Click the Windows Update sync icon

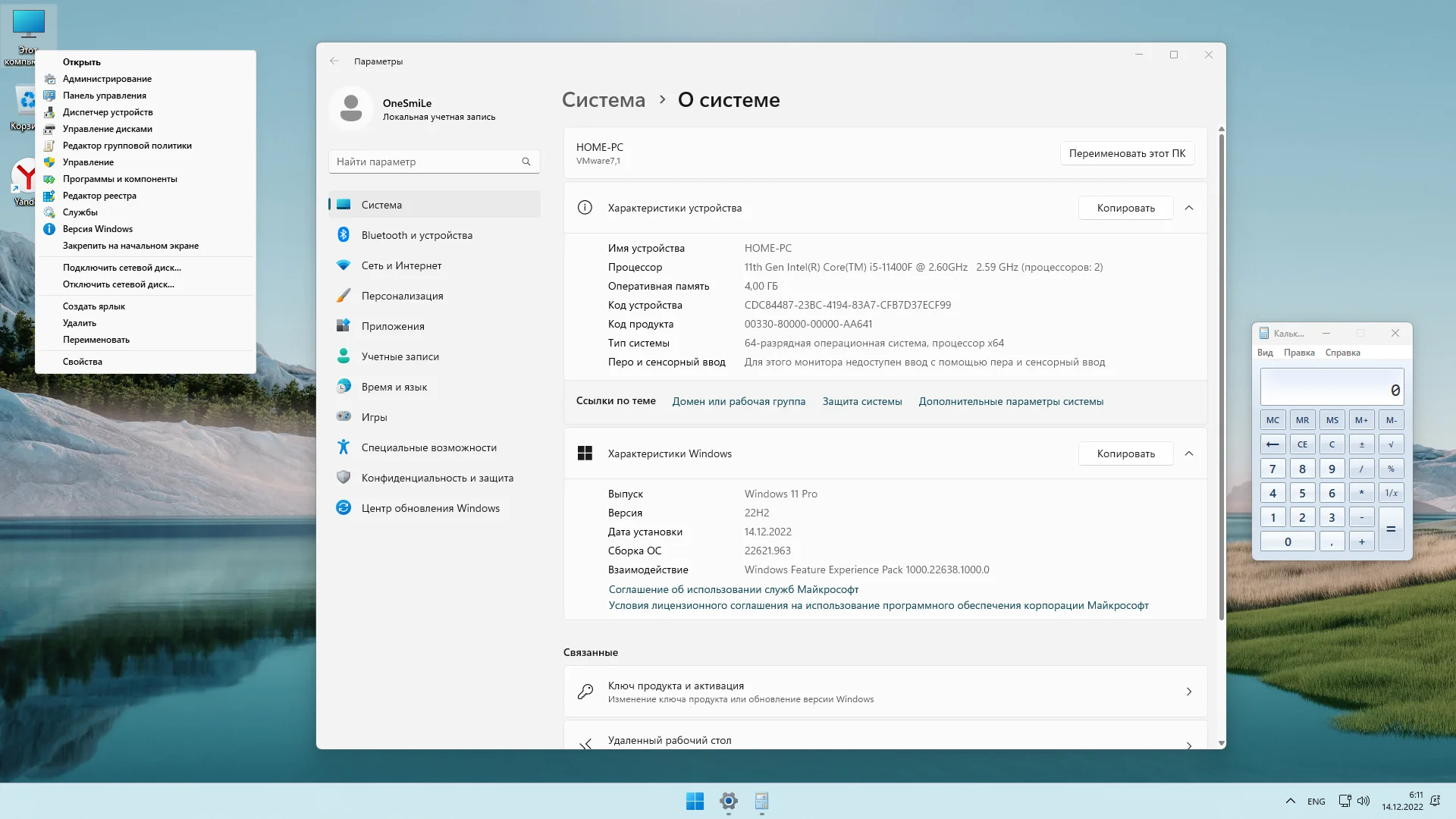344,508
